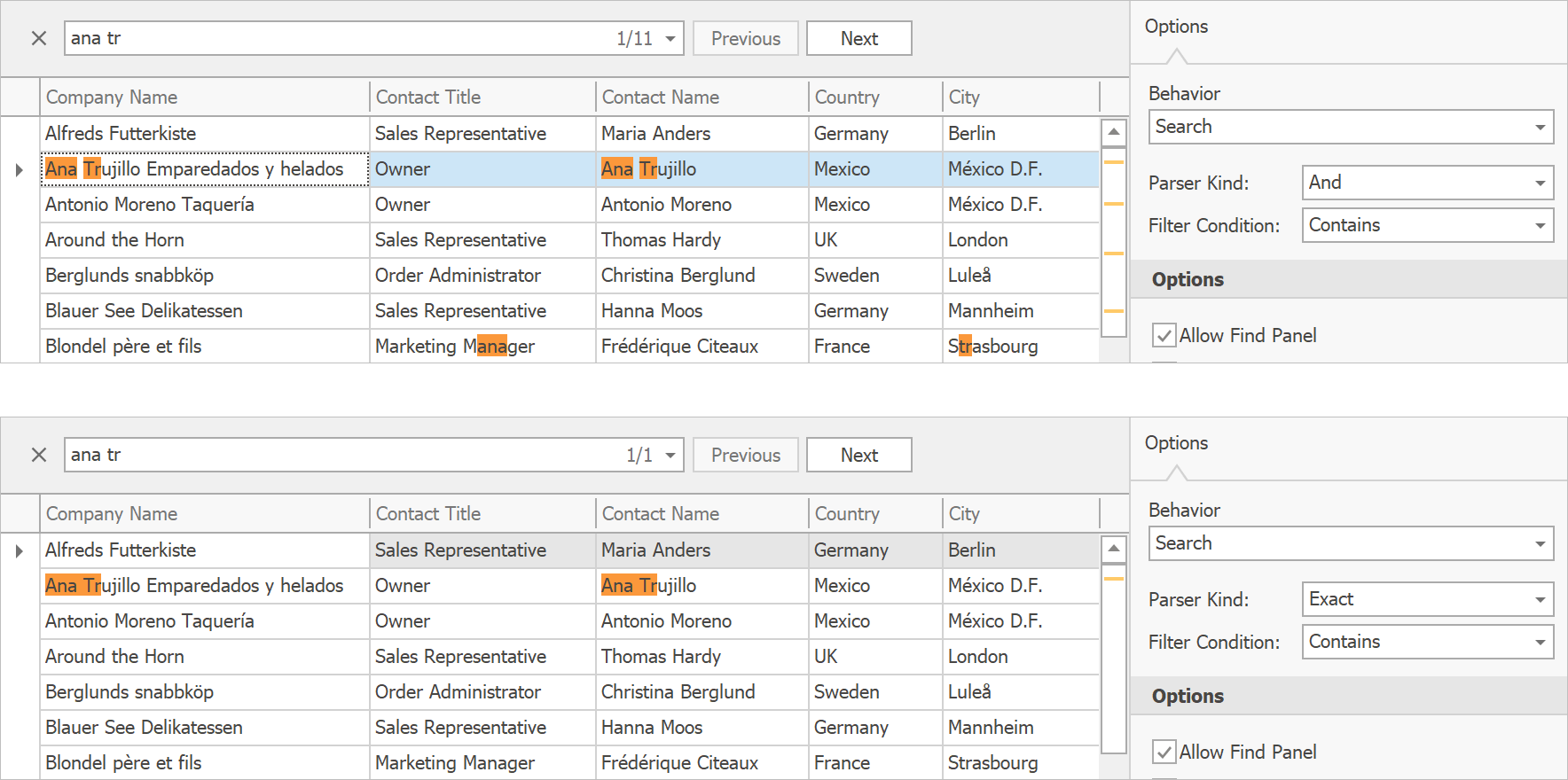Sort by City column in bottom grid

(1021, 514)
